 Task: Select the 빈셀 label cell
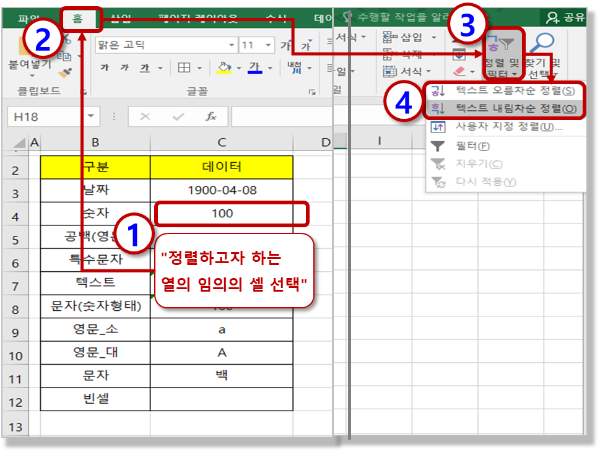pyautogui.click(x=95, y=399)
